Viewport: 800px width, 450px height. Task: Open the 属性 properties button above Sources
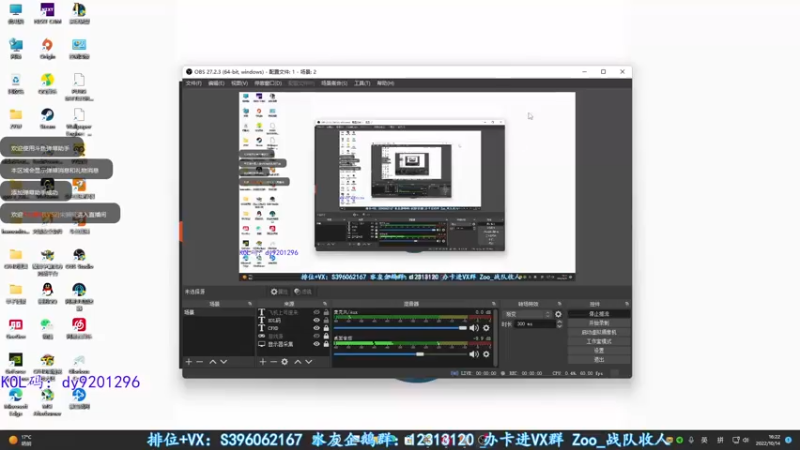[280, 292]
